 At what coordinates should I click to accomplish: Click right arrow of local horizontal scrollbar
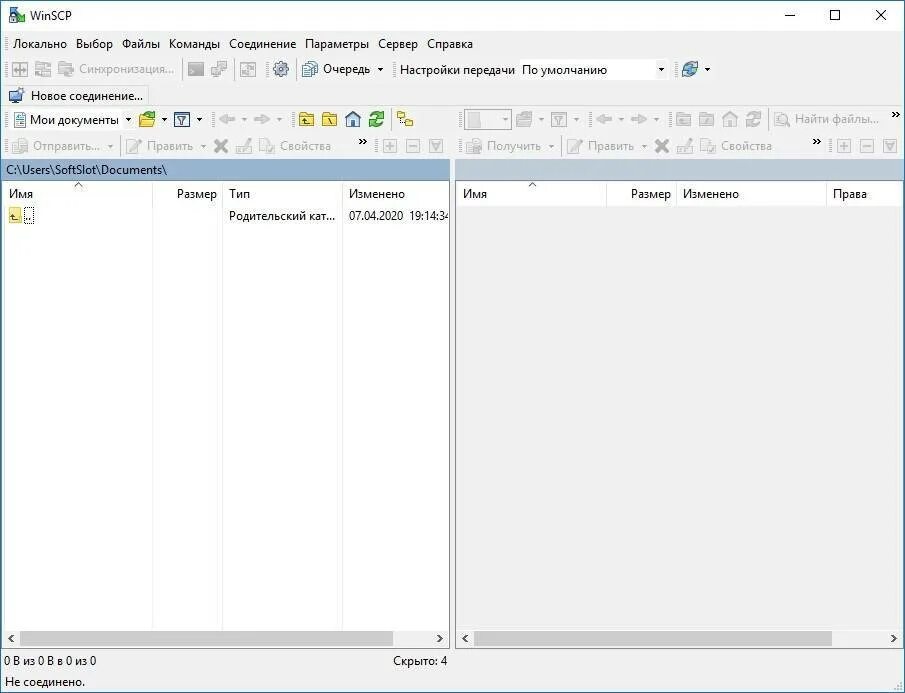pos(440,638)
